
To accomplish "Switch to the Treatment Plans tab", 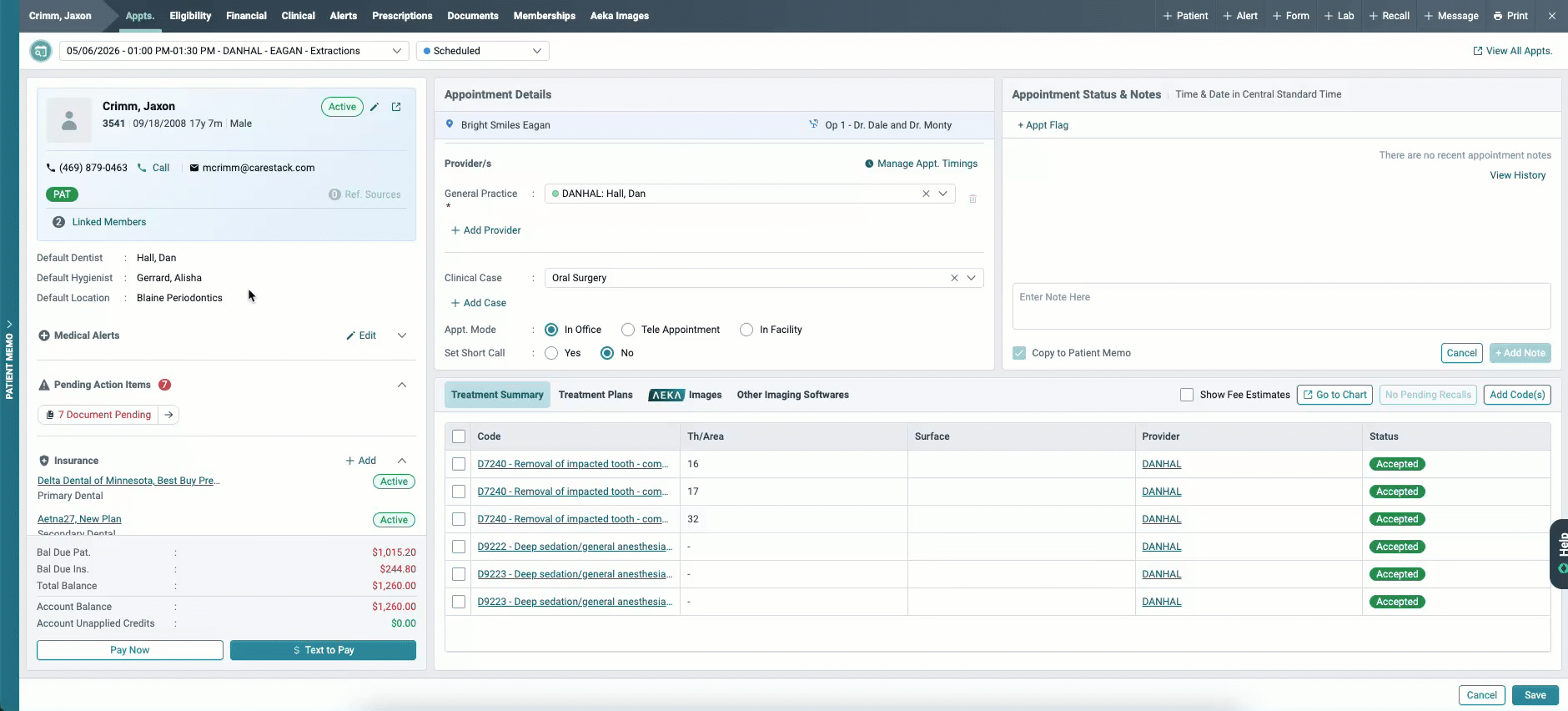I will tap(596, 395).
